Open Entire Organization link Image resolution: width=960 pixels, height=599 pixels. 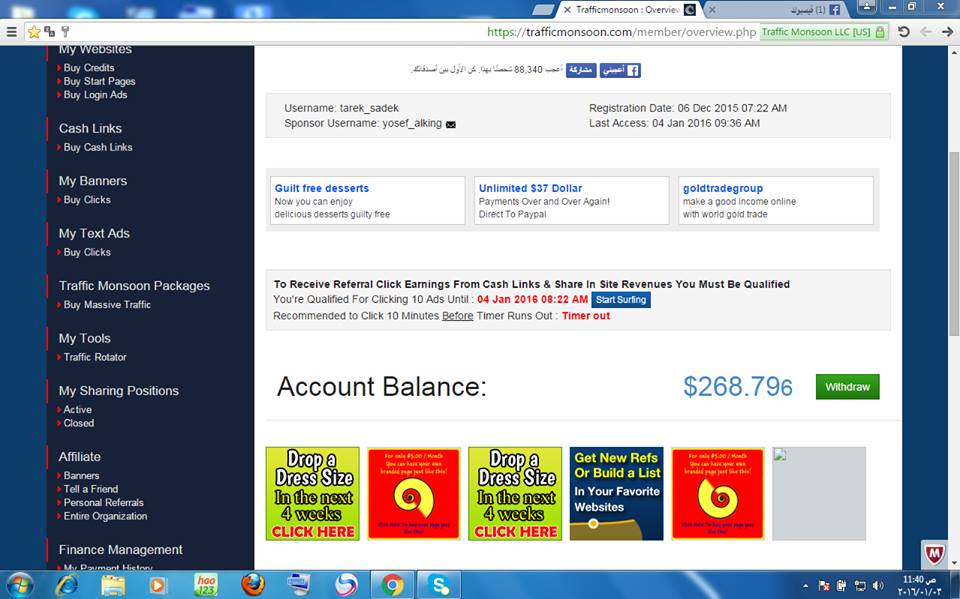(x=105, y=516)
